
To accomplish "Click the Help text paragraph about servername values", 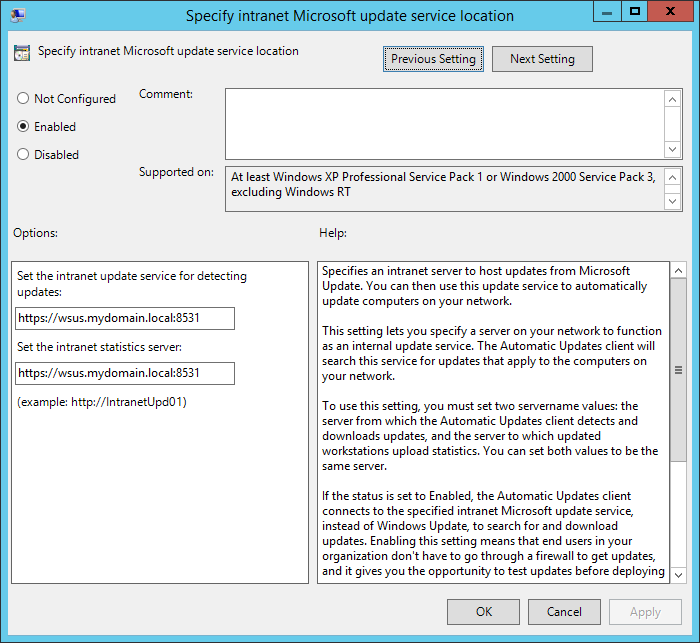I will [x=490, y=436].
